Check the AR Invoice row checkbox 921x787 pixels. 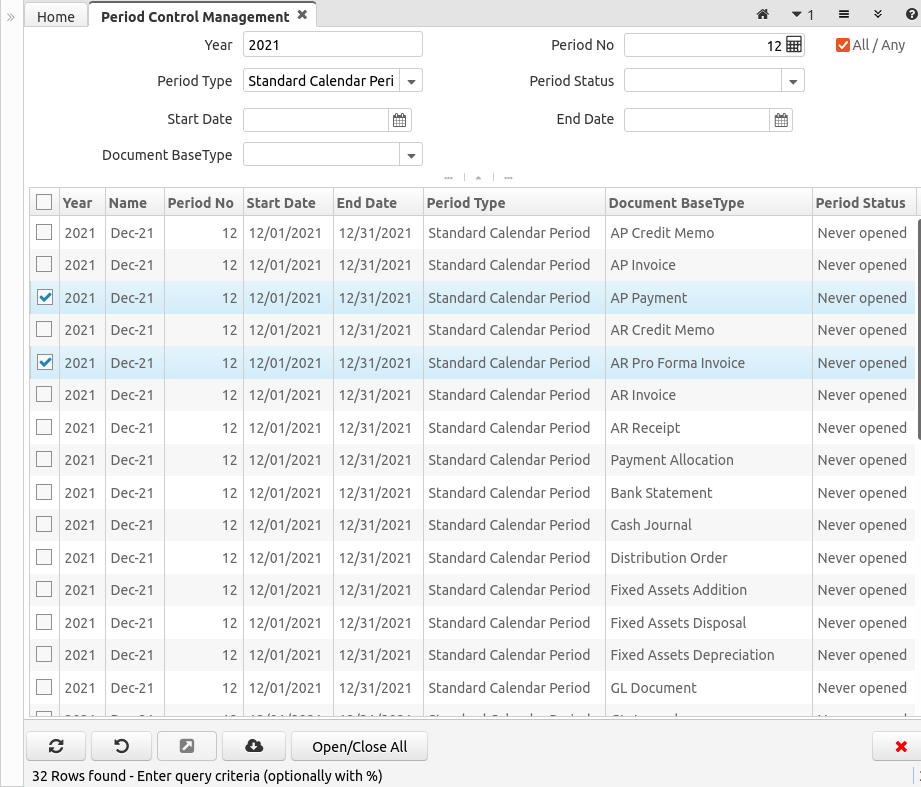(44, 395)
